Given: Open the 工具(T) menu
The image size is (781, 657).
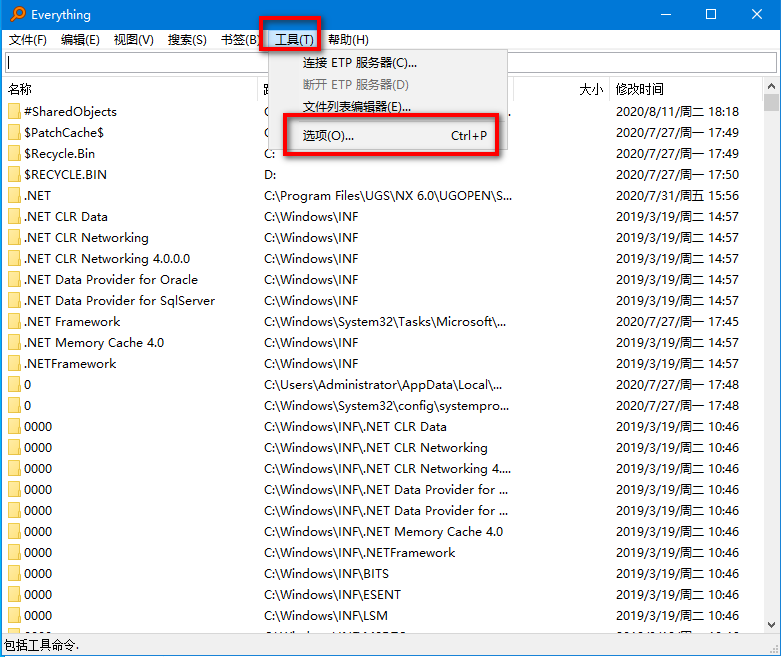Looking at the screenshot, I should (x=294, y=40).
